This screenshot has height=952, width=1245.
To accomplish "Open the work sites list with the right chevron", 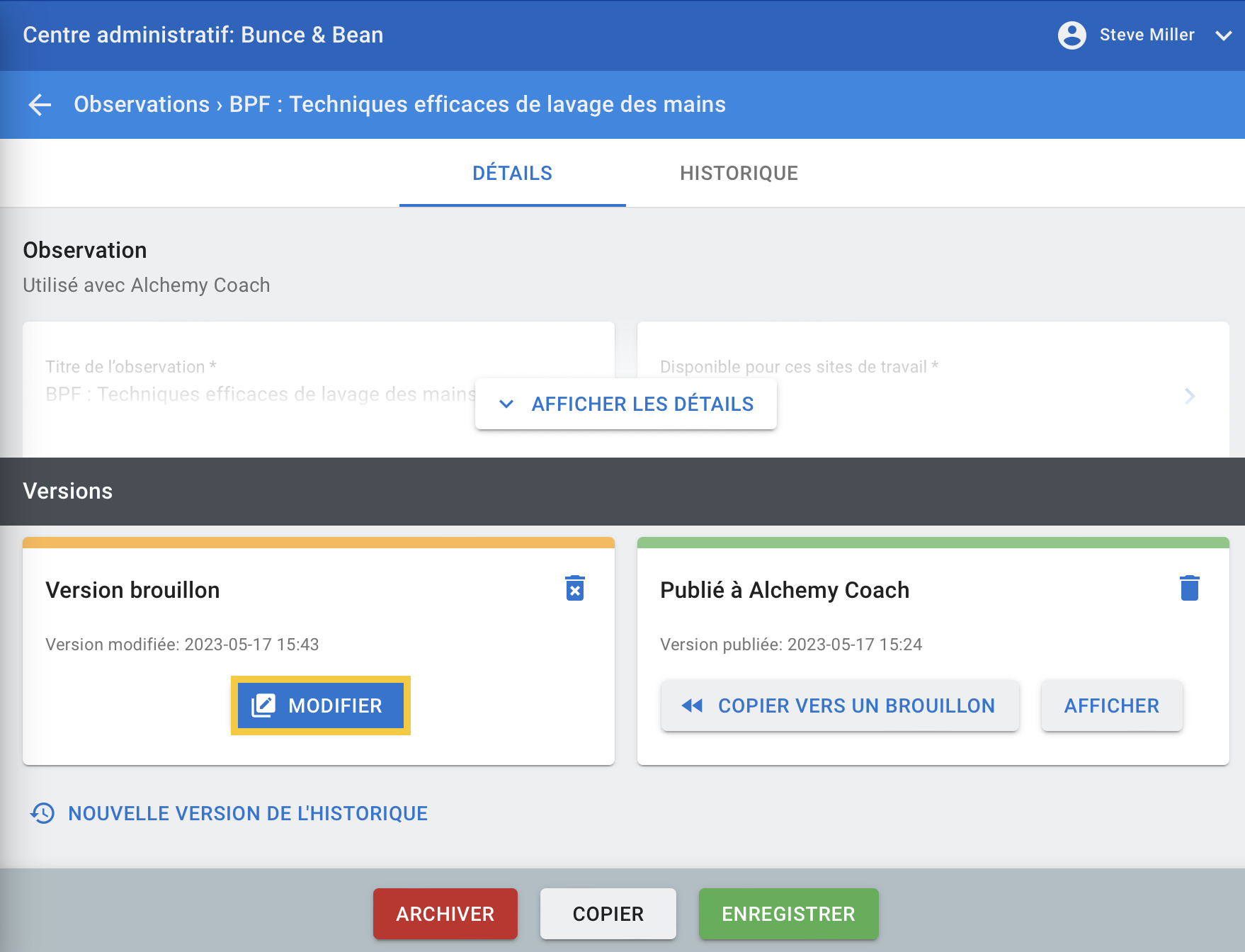I will coord(1190,395).
